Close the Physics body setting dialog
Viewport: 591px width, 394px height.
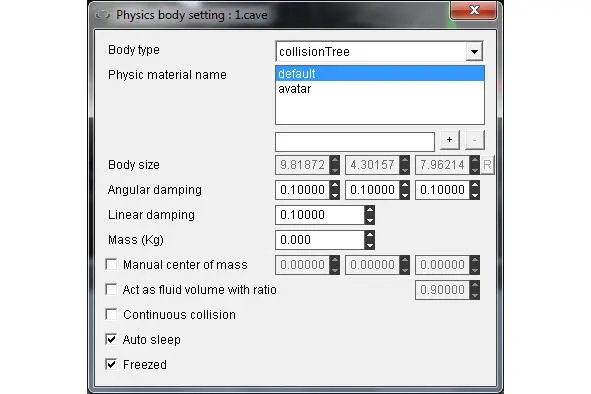click(x=474, y=10)
